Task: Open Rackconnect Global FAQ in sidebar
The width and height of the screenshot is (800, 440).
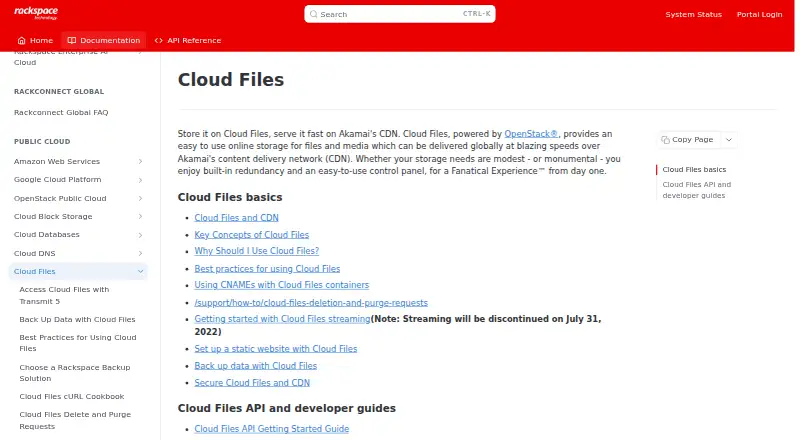Action: pos(61,112)
